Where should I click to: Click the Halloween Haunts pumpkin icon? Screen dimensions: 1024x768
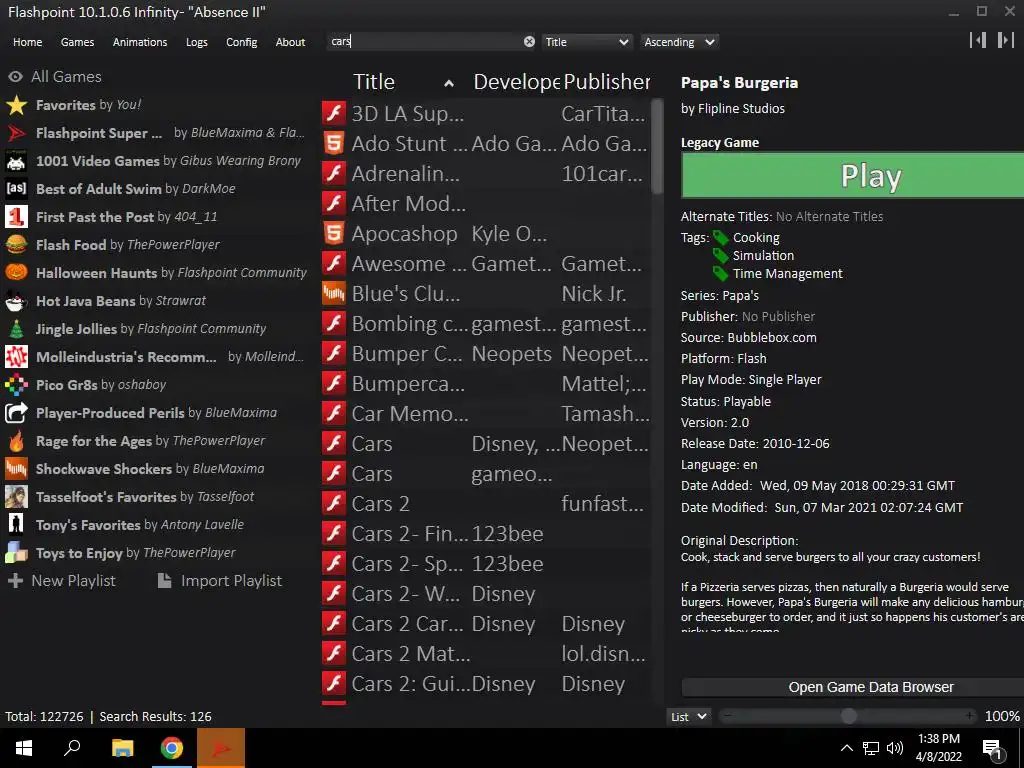click(16, 273)
